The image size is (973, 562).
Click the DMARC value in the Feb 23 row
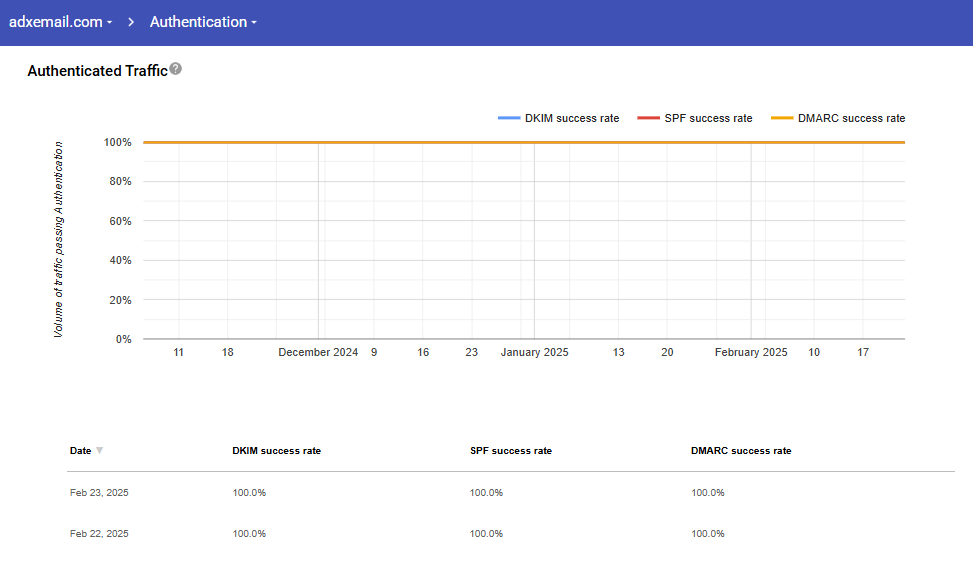pyautogui.click(x=707, y=493)
